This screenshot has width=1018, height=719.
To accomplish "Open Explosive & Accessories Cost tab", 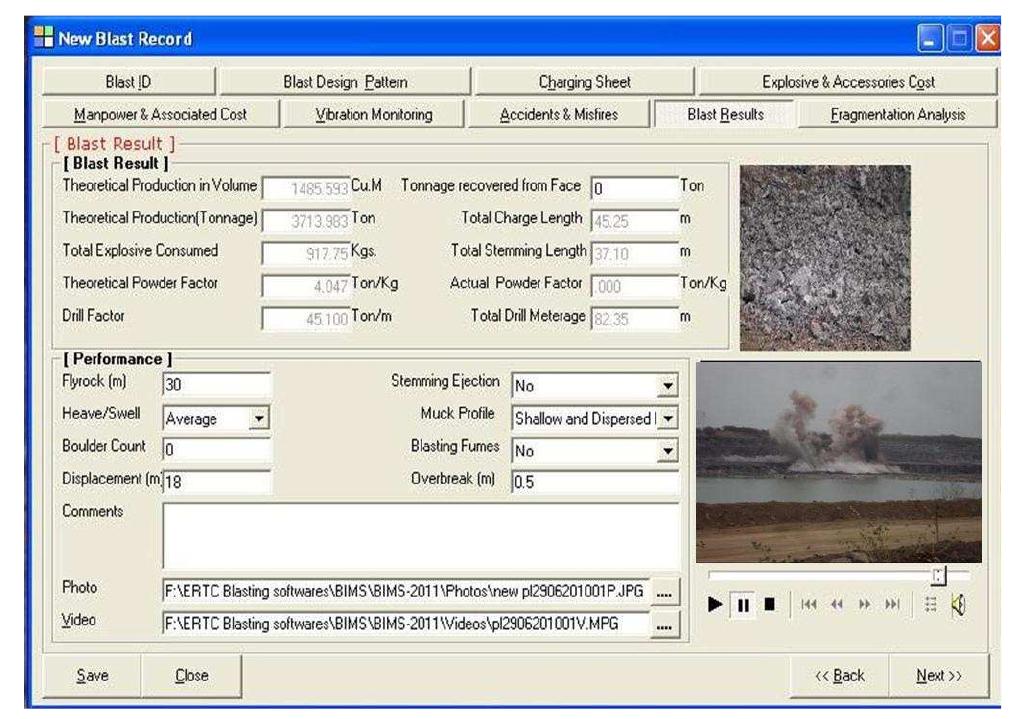I will 848,82.
